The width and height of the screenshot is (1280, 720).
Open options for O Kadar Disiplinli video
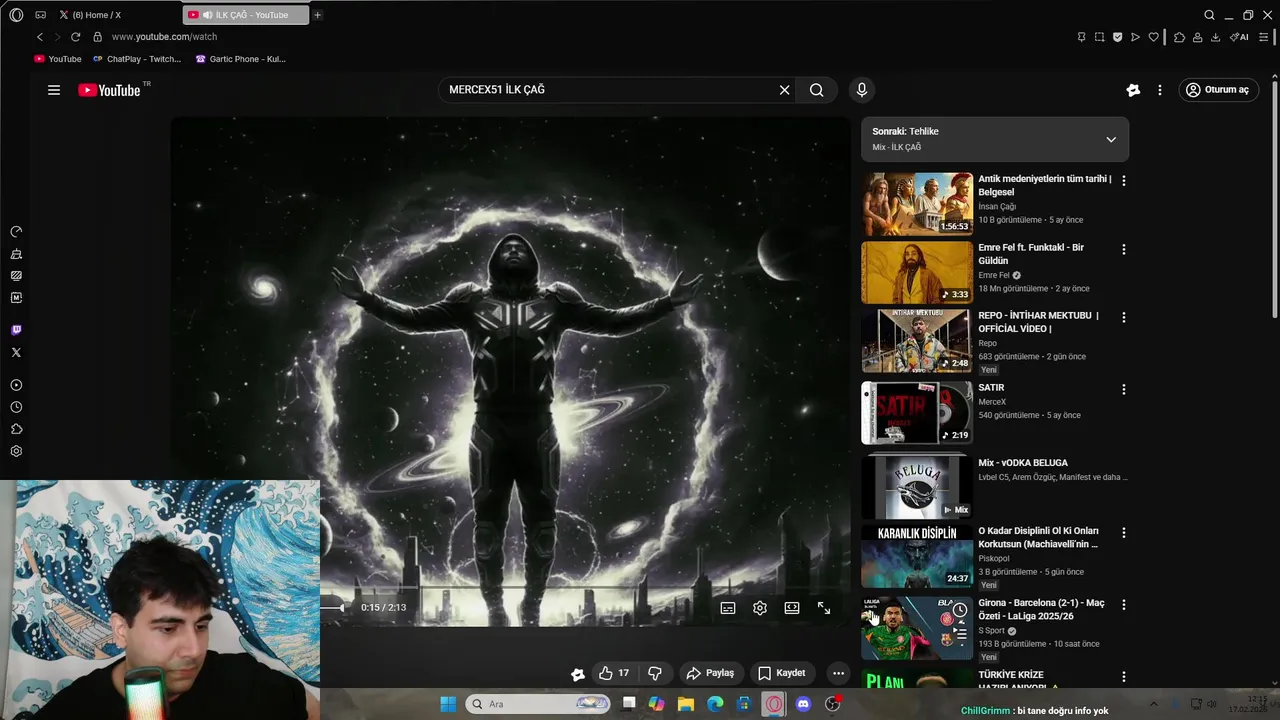1124,533
